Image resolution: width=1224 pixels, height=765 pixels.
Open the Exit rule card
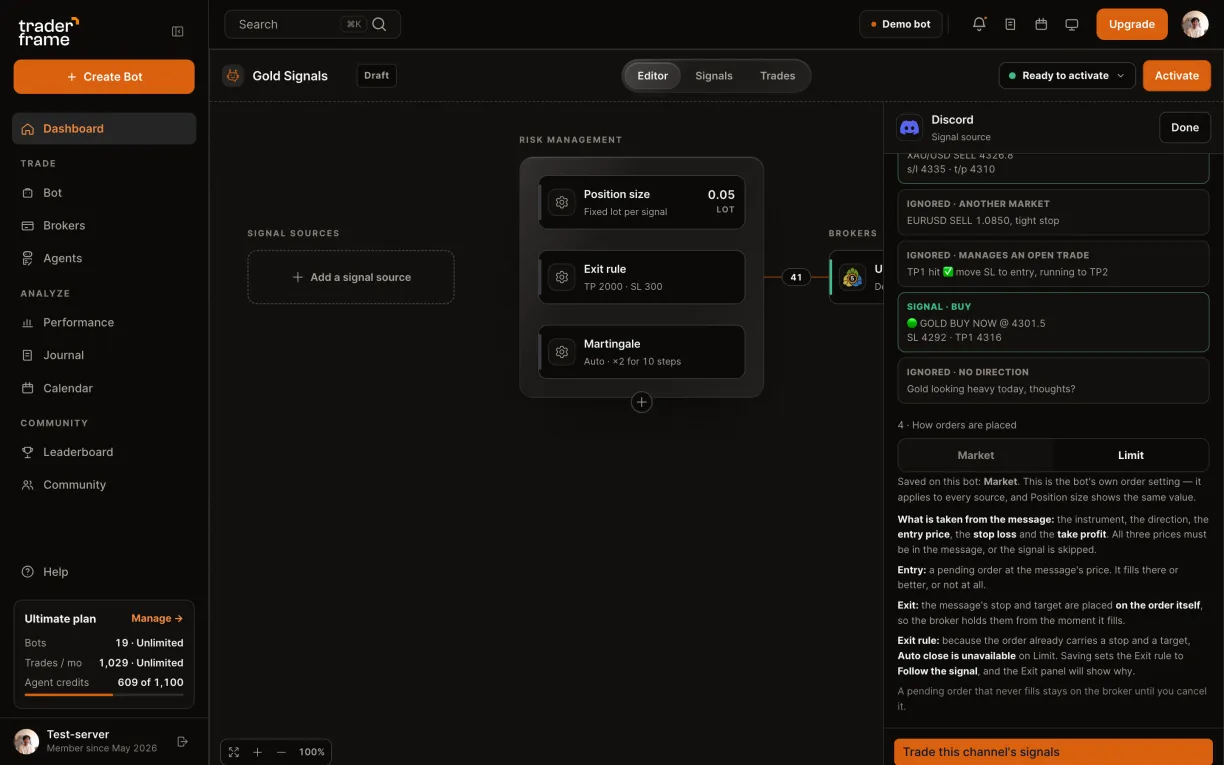pos(642,277)
